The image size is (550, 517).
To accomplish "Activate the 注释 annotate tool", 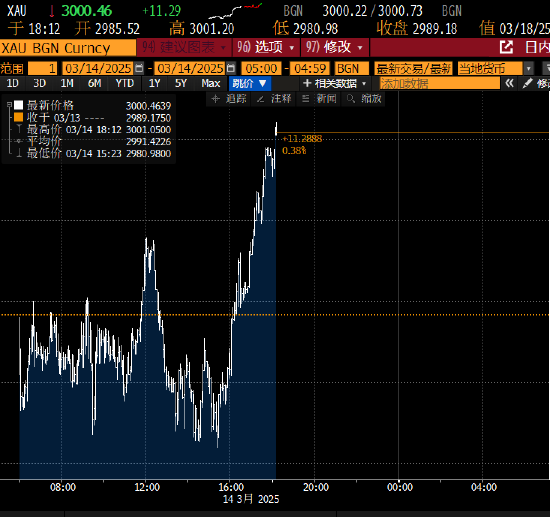I will [x=274, y=99].
